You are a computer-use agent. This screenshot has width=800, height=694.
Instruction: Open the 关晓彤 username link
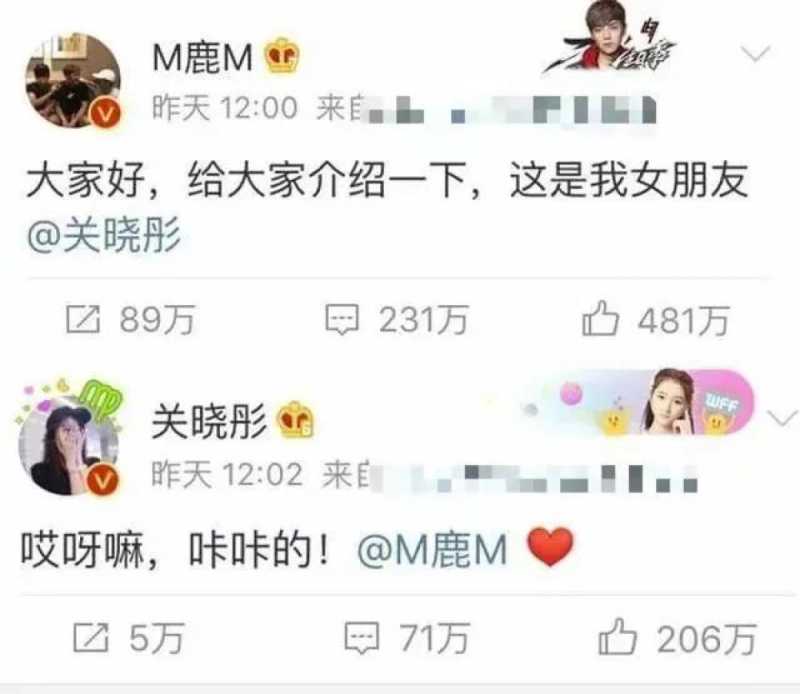(209, 421)
